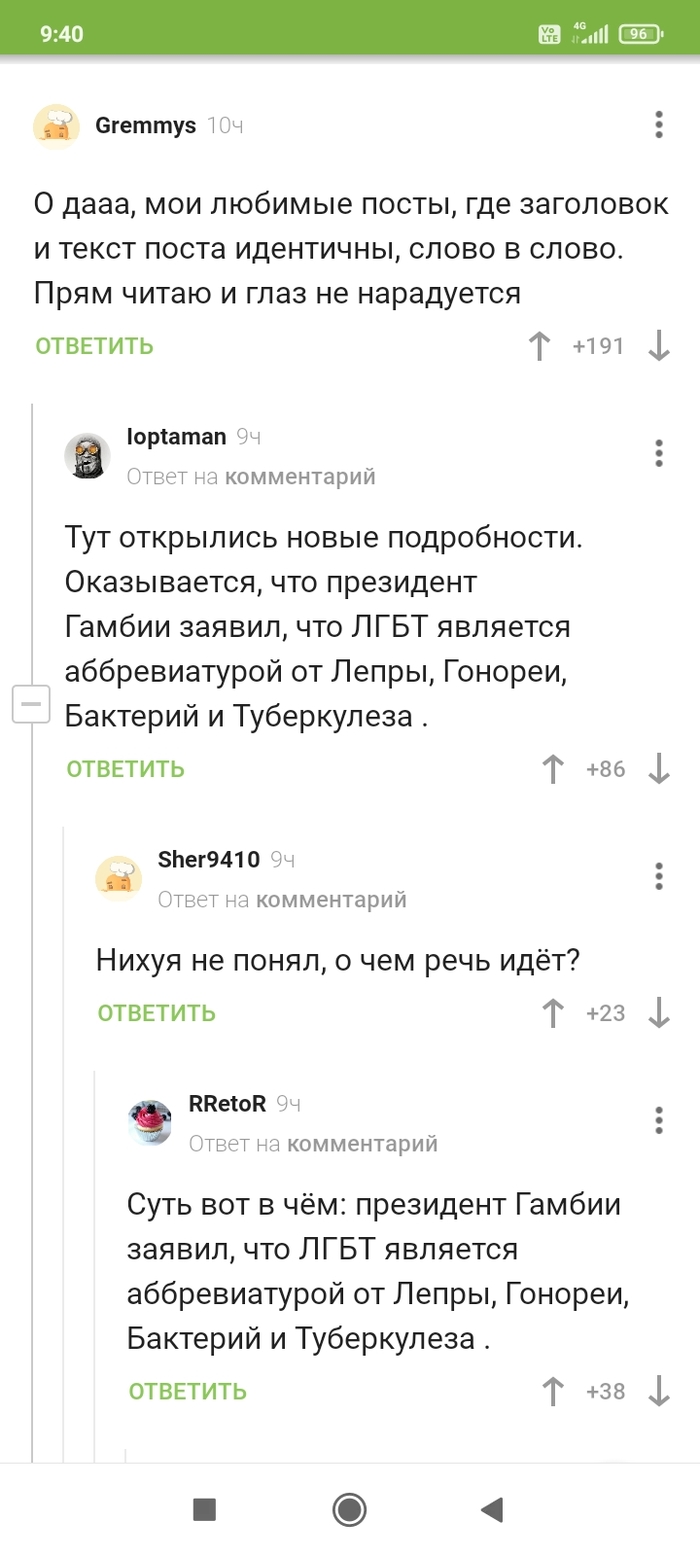Tap the Android home button
The image size is (700, 1556).
(349, 1509)
